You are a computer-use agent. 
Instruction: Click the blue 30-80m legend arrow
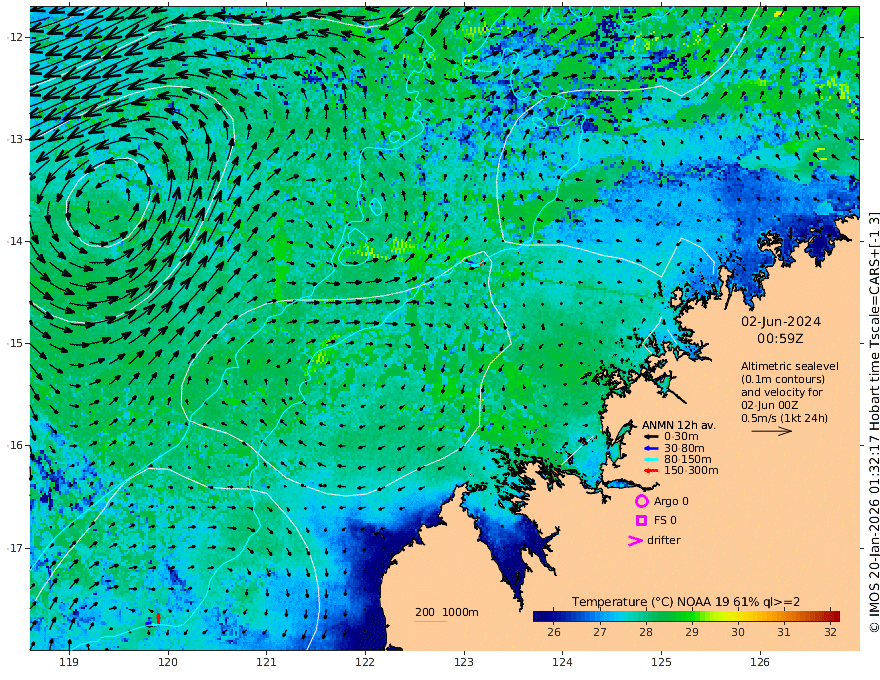[650, 448]
